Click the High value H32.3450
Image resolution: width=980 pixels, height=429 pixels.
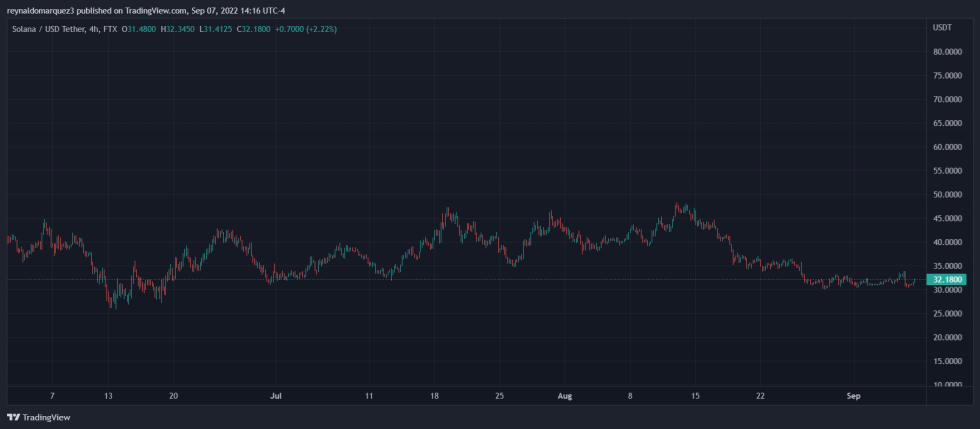[185, 29]
